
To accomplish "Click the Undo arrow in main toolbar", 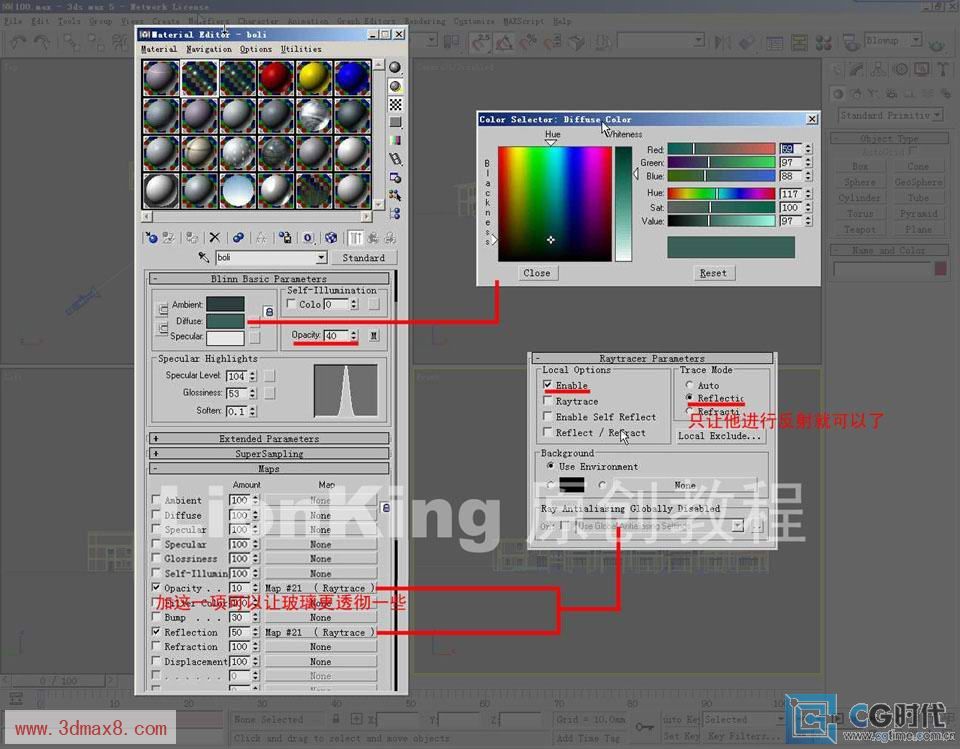I will click(x=17, y=42).
